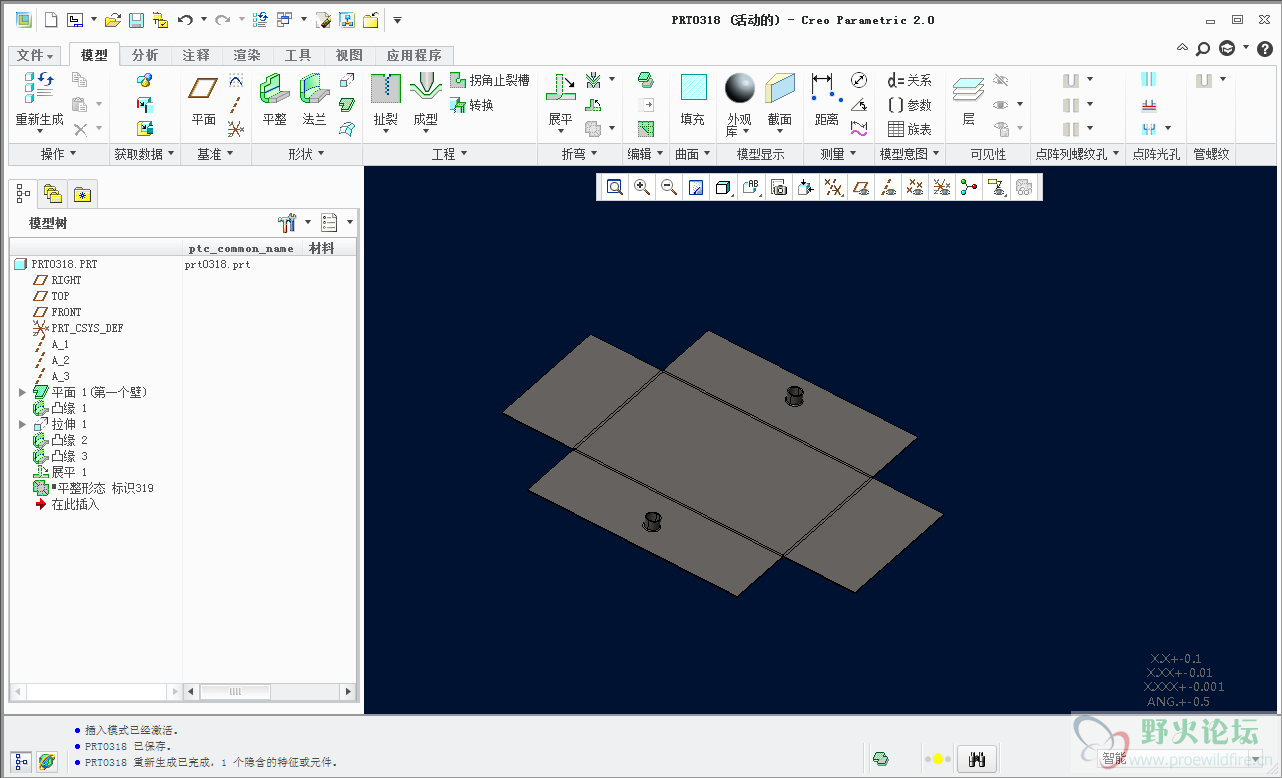Screen dimensions: 1282x778
Task: Expand the 拉伸 1 tree node
Action: point(23,424)
